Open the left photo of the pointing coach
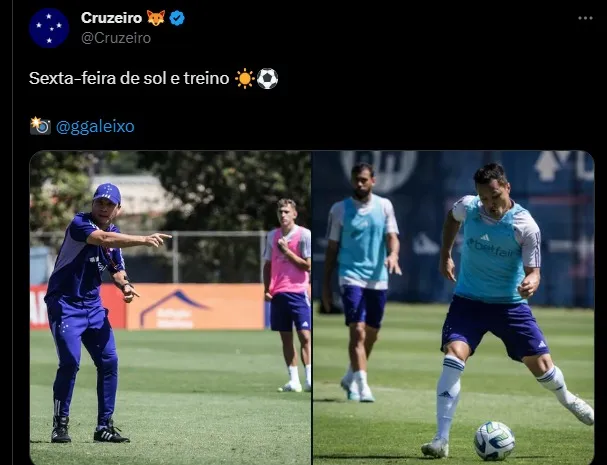This screenshot has width=607, height=465. [170, 308]
